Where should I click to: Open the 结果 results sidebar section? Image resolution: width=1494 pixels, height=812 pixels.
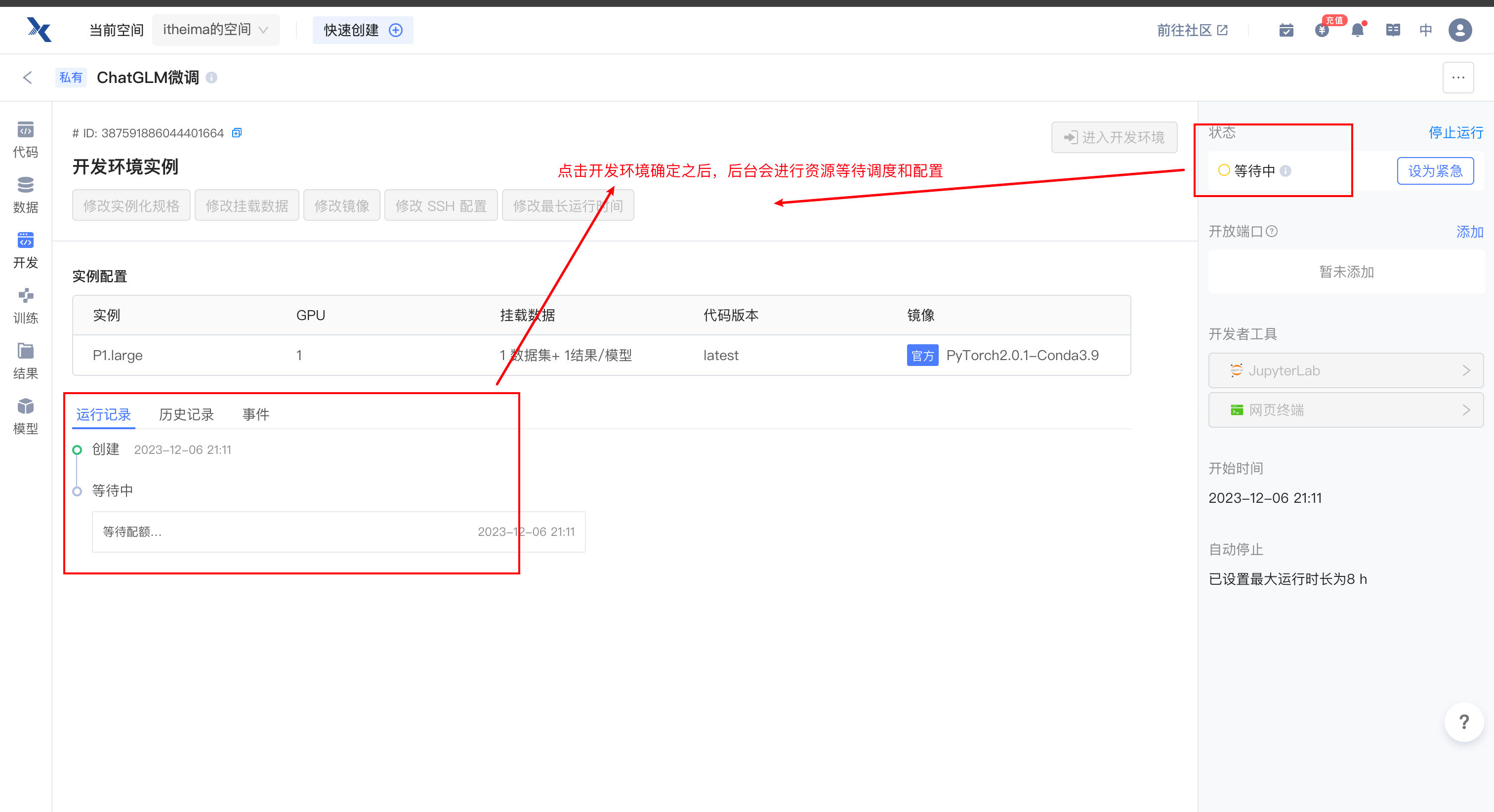pos(26,361)
